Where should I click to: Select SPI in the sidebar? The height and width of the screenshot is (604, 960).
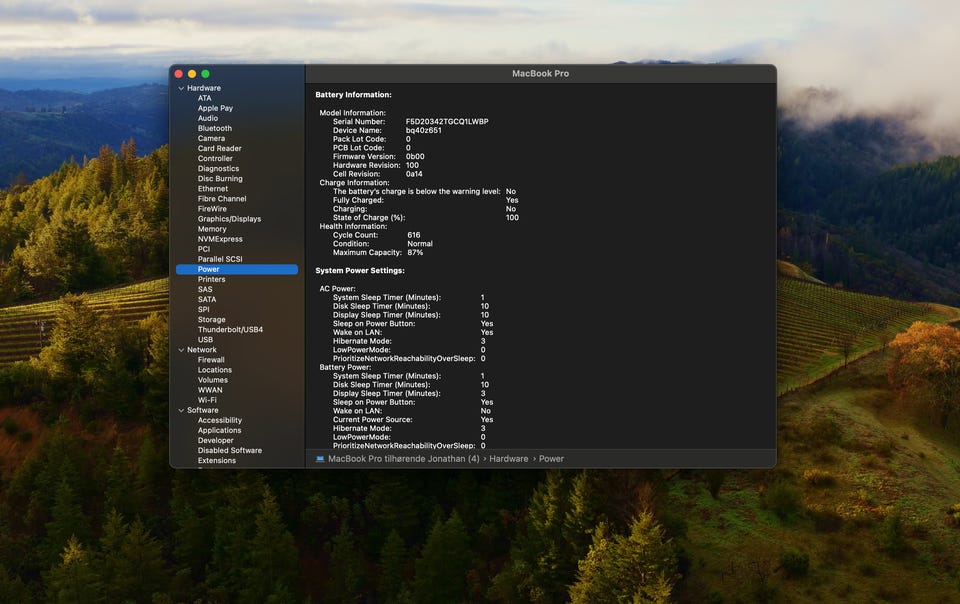pyautogui.click(x=203, y=310)
